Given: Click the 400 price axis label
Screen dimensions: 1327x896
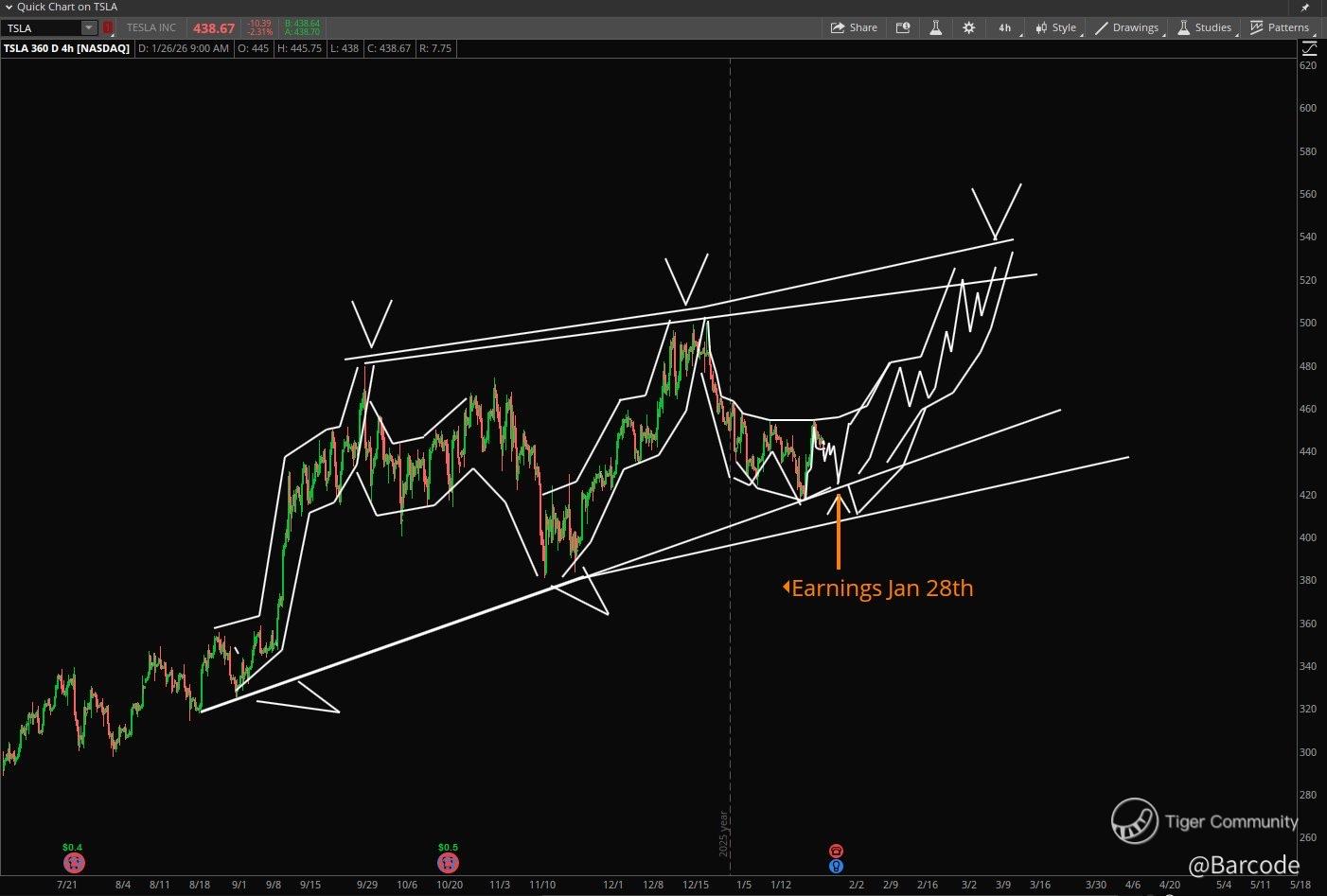Looking at the screenshot, I should coord(1308,537).
